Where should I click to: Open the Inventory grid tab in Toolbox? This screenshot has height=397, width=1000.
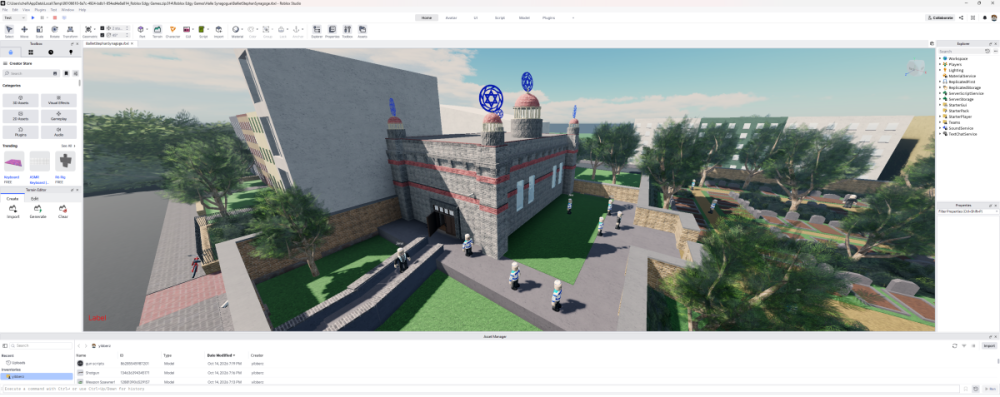pyautogui.click(x=31, y=52)
